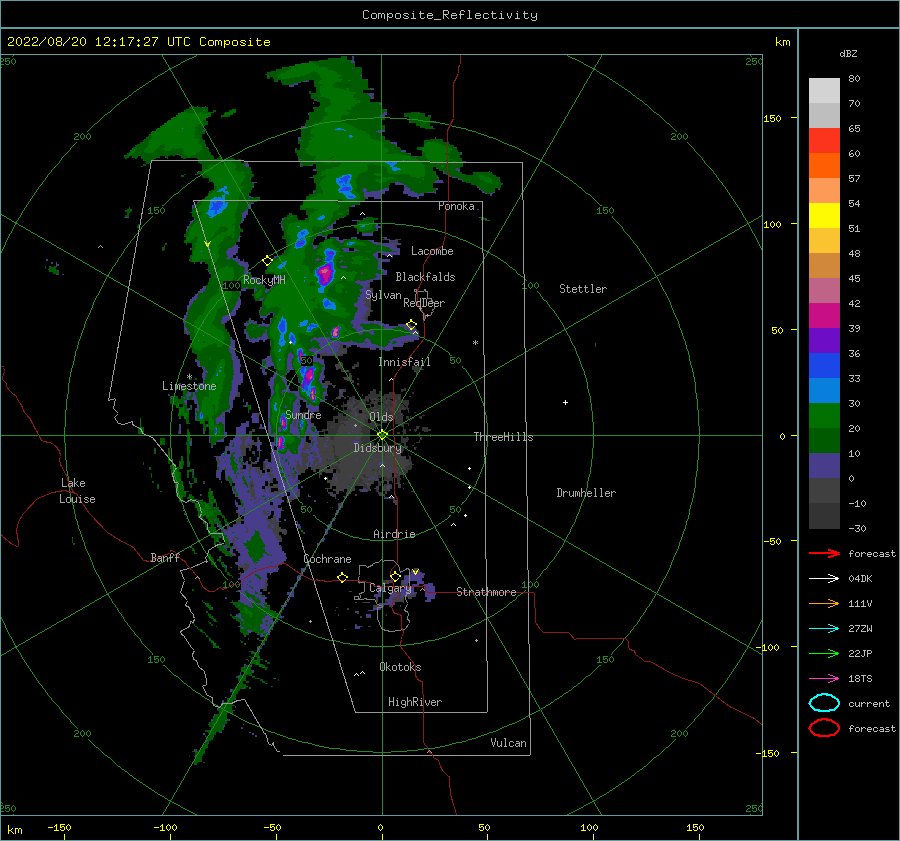Click the yellow diamond marker below RedDeer

411,325
